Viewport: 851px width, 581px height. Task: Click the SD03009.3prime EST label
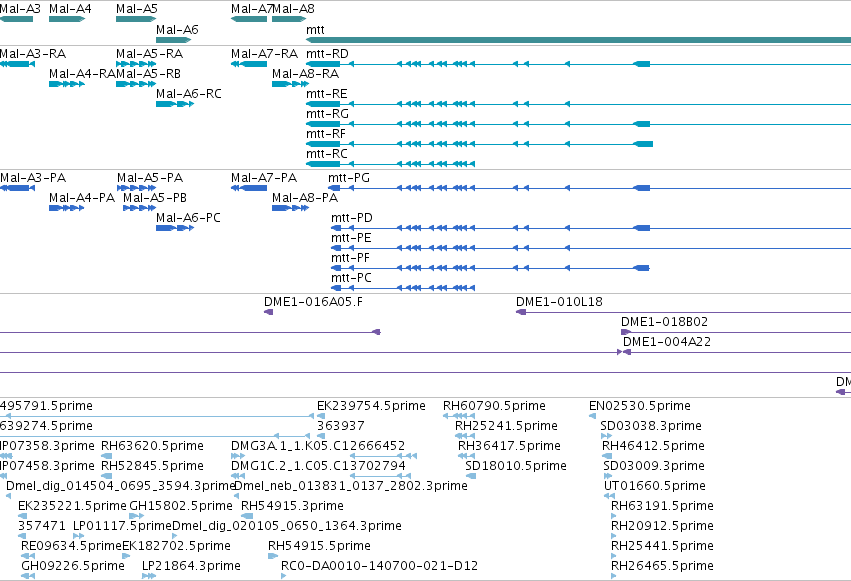click(x=654, y=467)
